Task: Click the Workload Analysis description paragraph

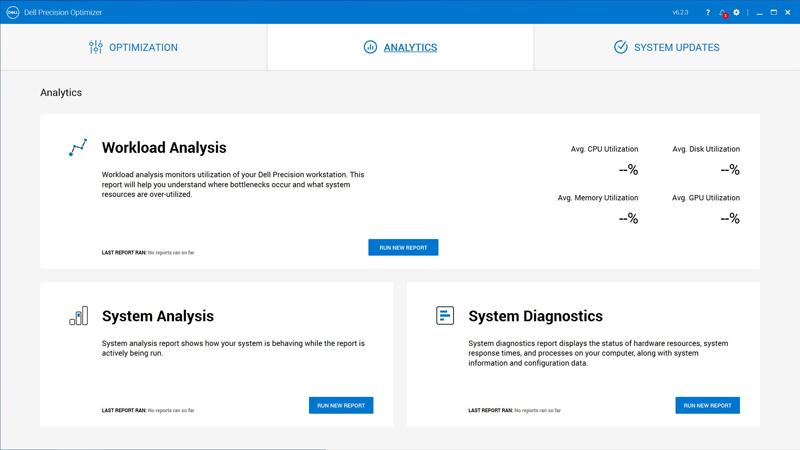Action: click(233, 184)
